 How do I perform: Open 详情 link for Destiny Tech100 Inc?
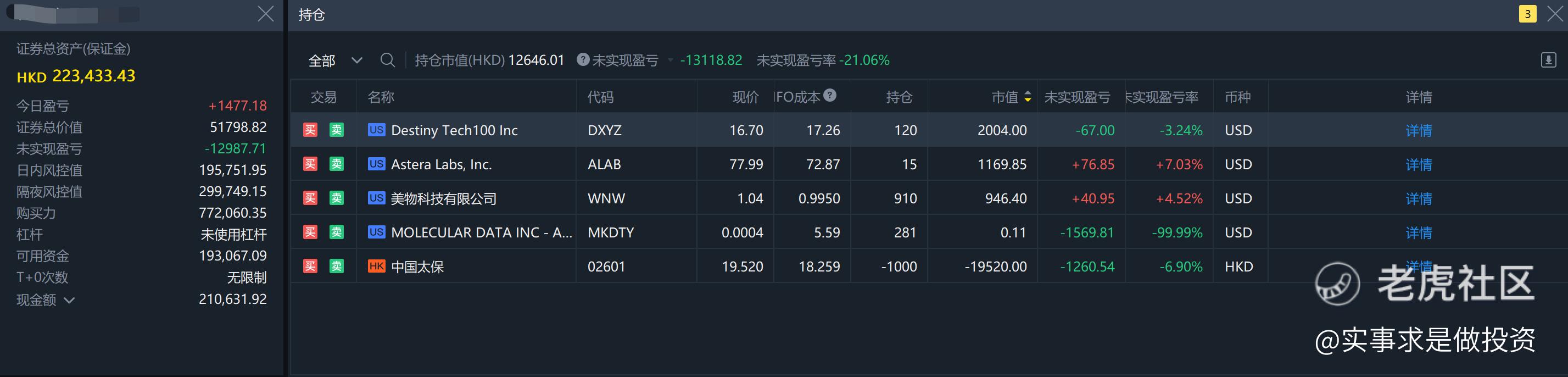[x=1419, y=130]
